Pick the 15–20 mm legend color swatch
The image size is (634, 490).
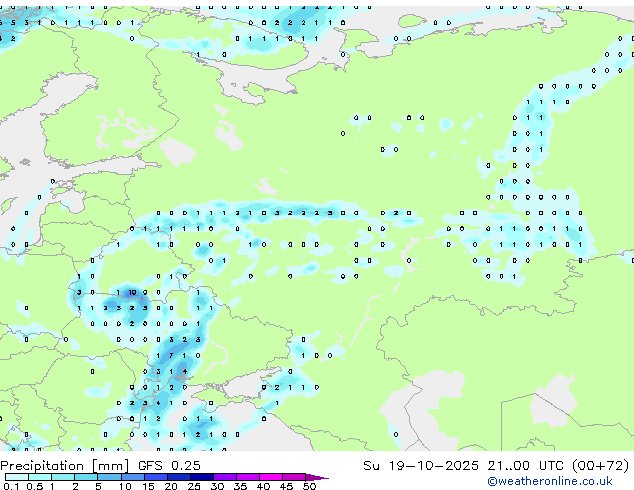155,477
